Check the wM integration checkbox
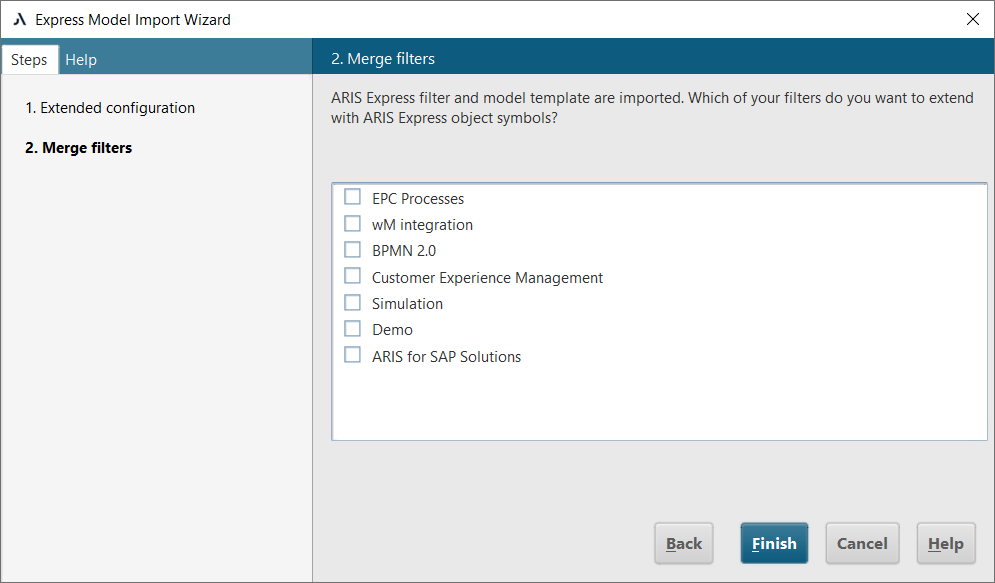This screenshot has width=995, height=583. 352,223
